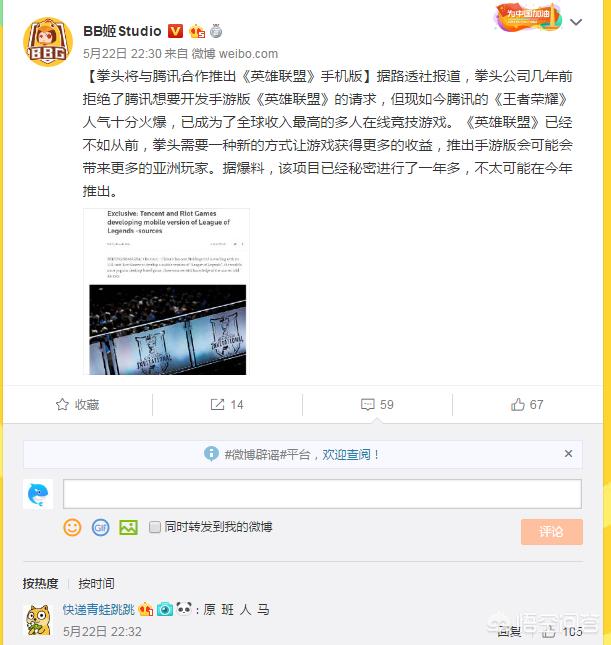Add a GIF to the comment
The width and height of the screenshot is (611, 645).
tap(100, 527)
